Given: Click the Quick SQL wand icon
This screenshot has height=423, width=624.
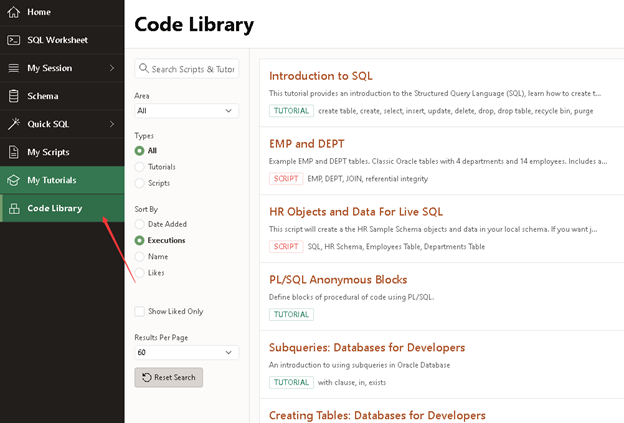Looking at the screenshot, I should coord(13,124).
